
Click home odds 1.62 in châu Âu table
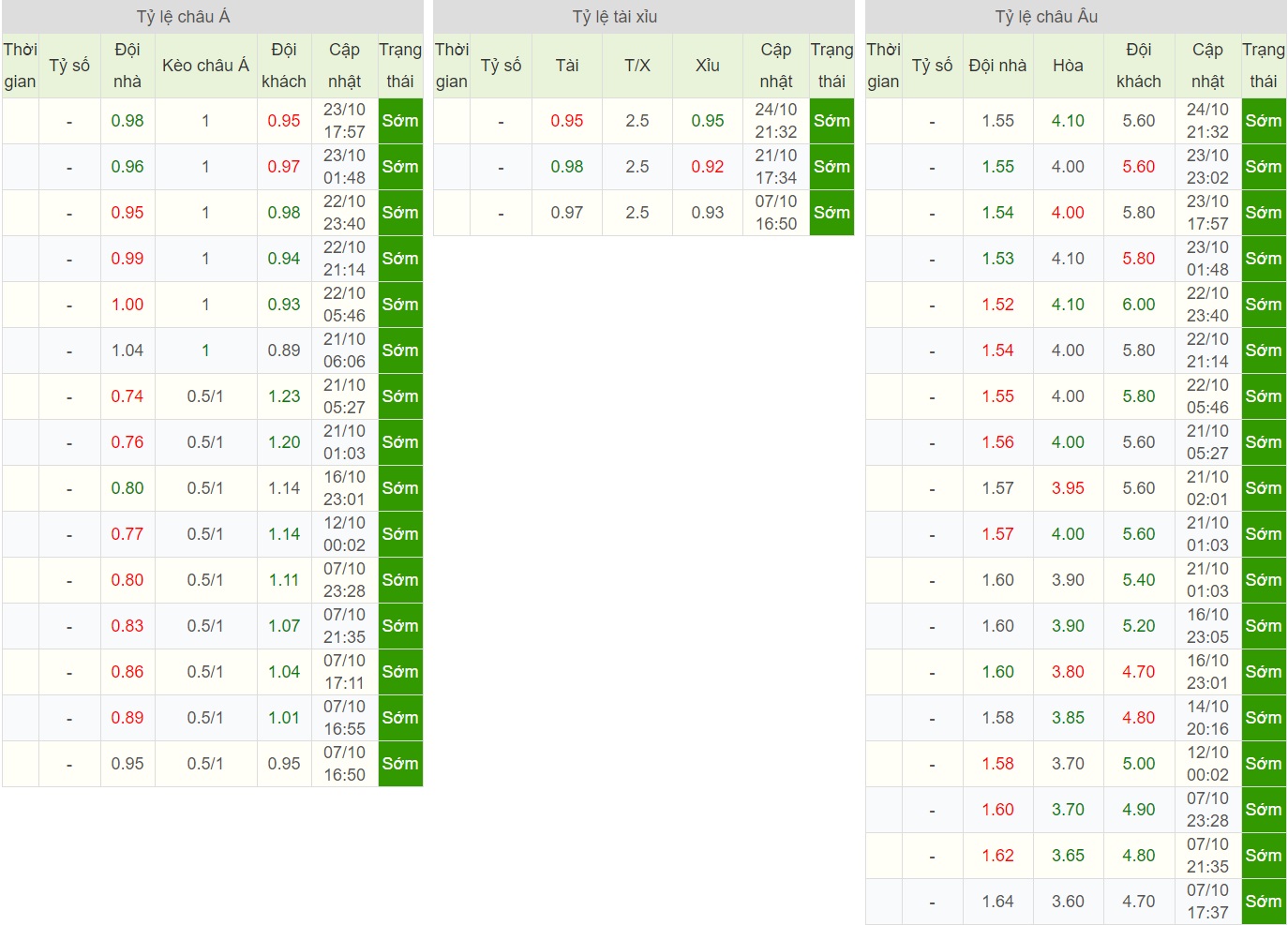click(x=998, y=856)
